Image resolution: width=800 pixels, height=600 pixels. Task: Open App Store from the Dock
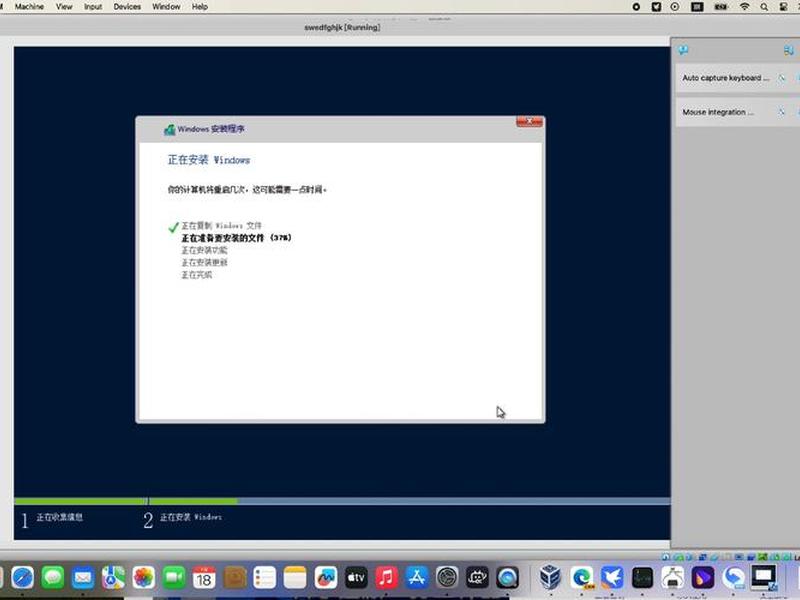pyautogui.click(x=416, y=578)
